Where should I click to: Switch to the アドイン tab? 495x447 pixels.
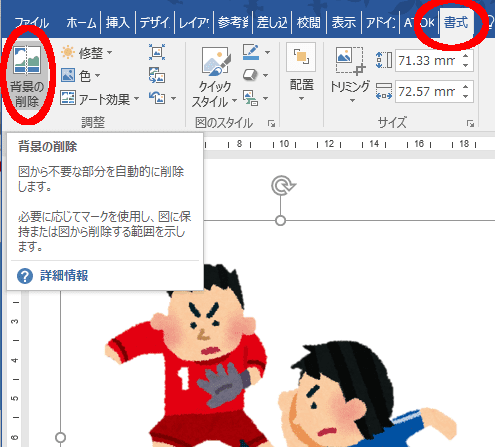tap(381, 23)
